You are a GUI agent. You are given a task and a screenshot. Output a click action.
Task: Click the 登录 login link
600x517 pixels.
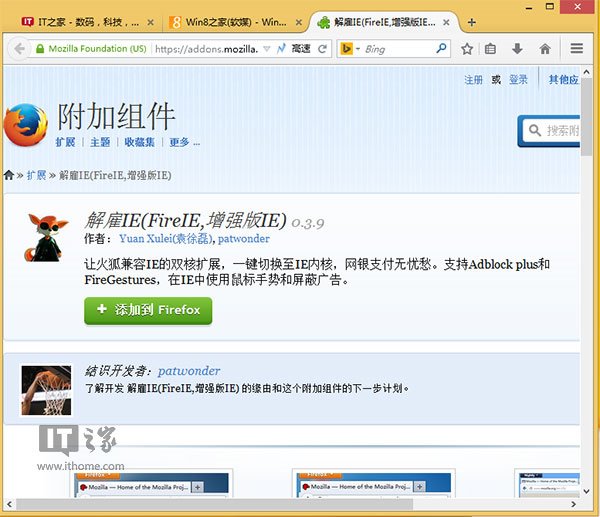pyautogui.click(x=518, y=80)
